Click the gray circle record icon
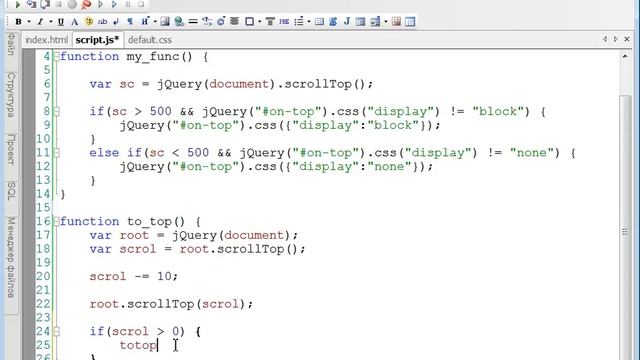The height and width of the screenshot is (360, 640). point(72,4)
